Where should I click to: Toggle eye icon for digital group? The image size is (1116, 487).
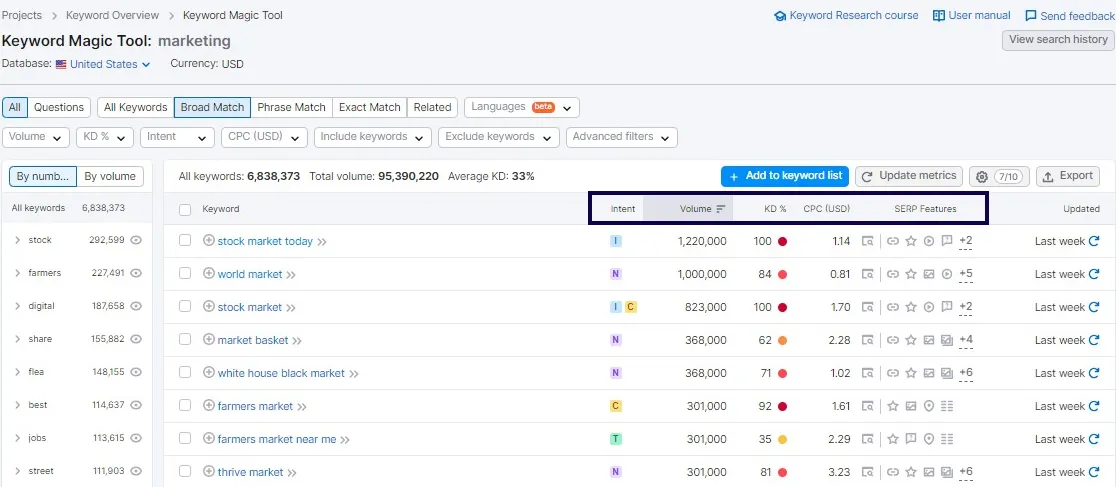136,305
